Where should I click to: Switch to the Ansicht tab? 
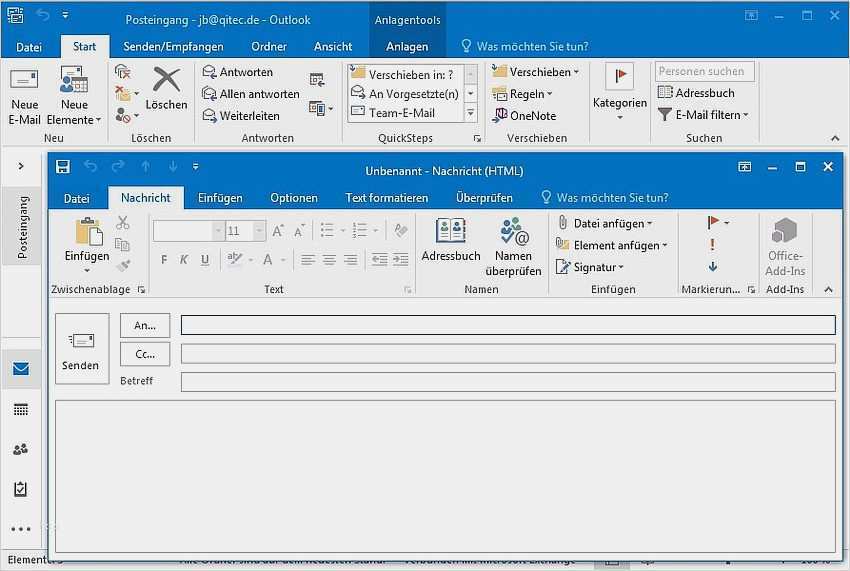[x=333, y=47]
